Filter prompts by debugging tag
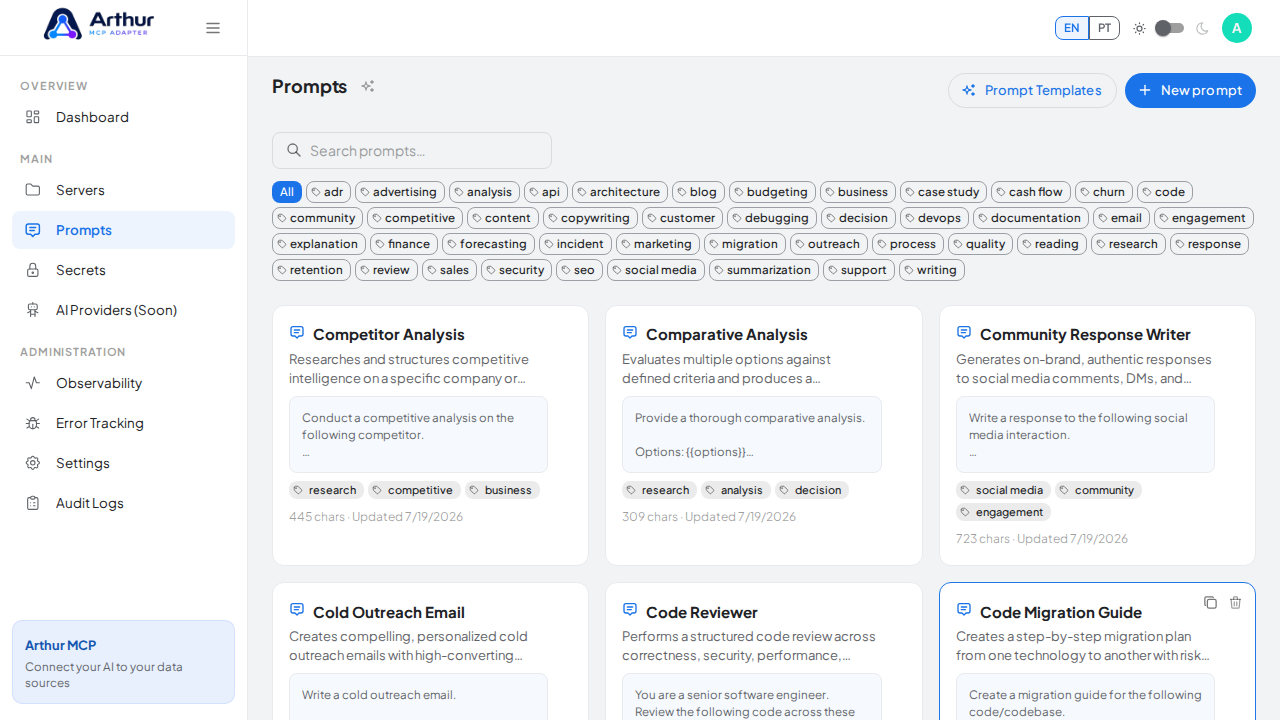1280x720 pixels. (x=772, y=218)
